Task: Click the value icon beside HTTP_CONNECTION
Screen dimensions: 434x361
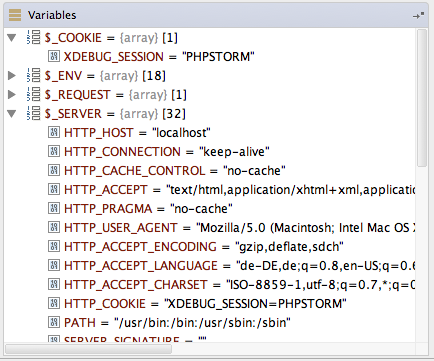Action: 54,151
